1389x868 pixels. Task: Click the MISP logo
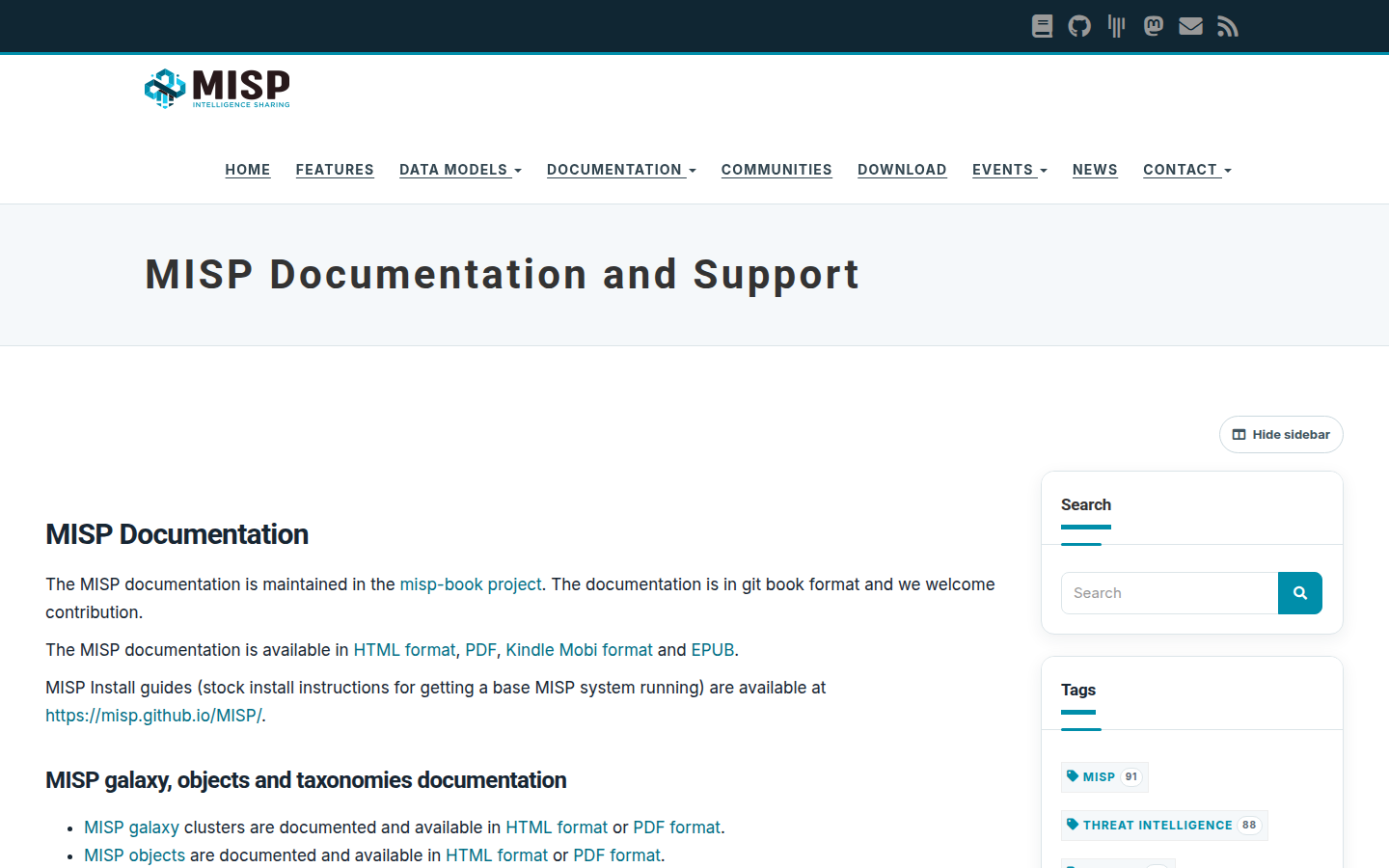coord(217,88)
